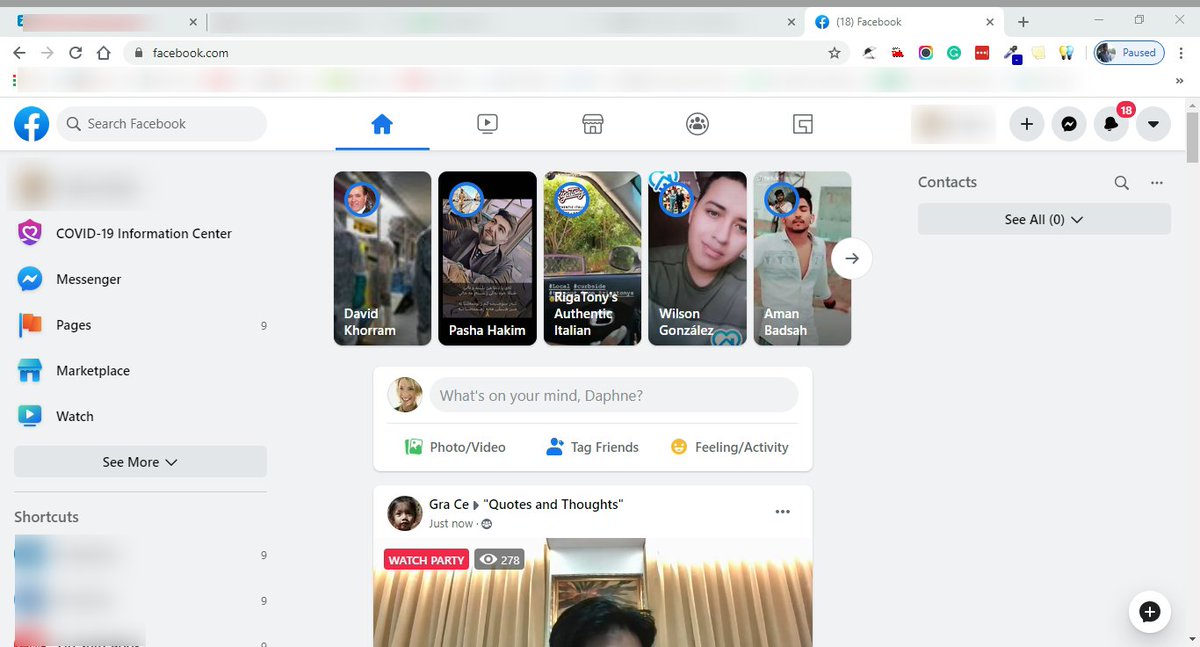The image size is (1200, 647).
Task: View Aman Badsah's story
Action: coord(802,258)
